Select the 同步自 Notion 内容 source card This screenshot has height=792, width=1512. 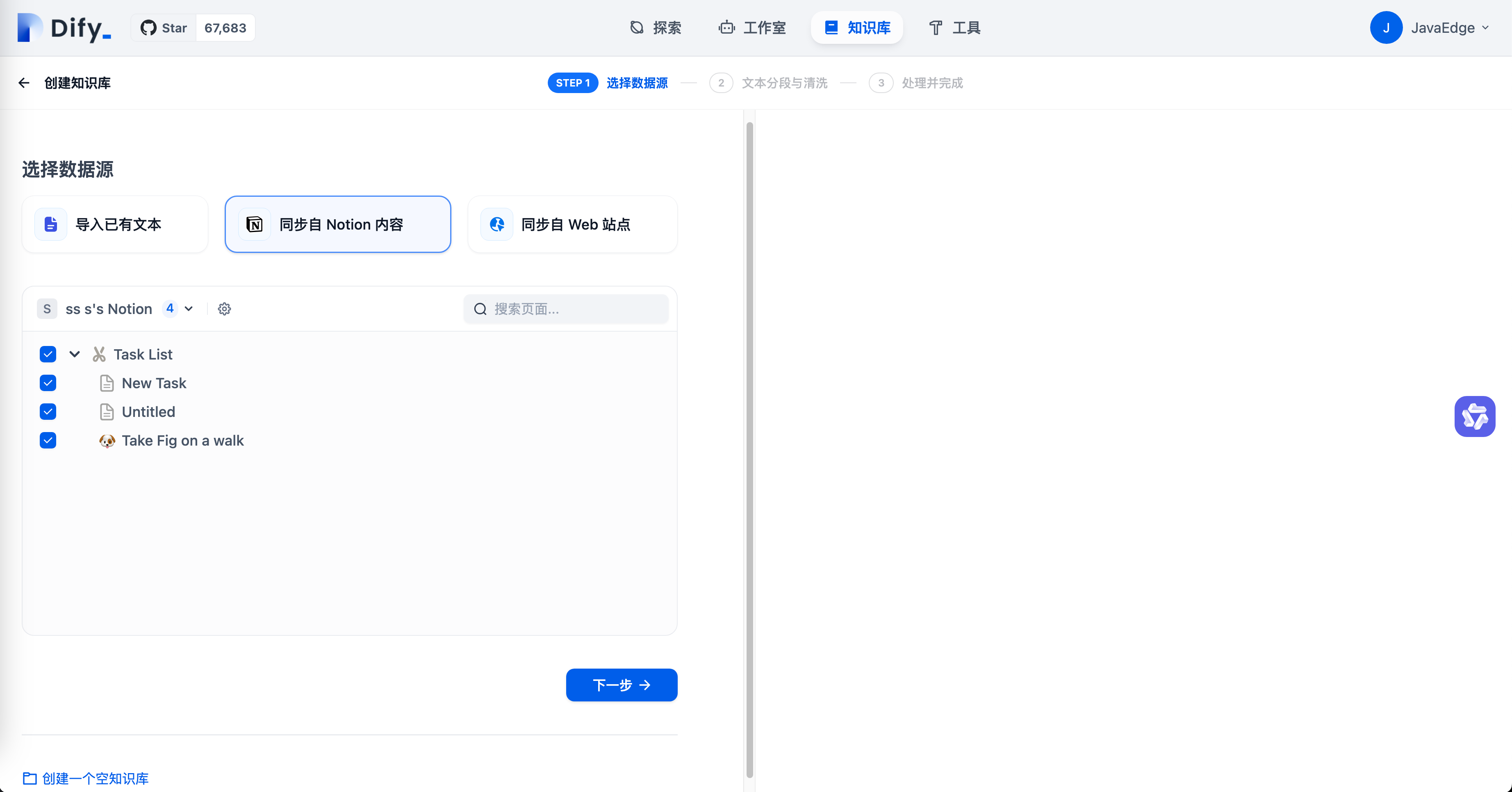[337, 224]
